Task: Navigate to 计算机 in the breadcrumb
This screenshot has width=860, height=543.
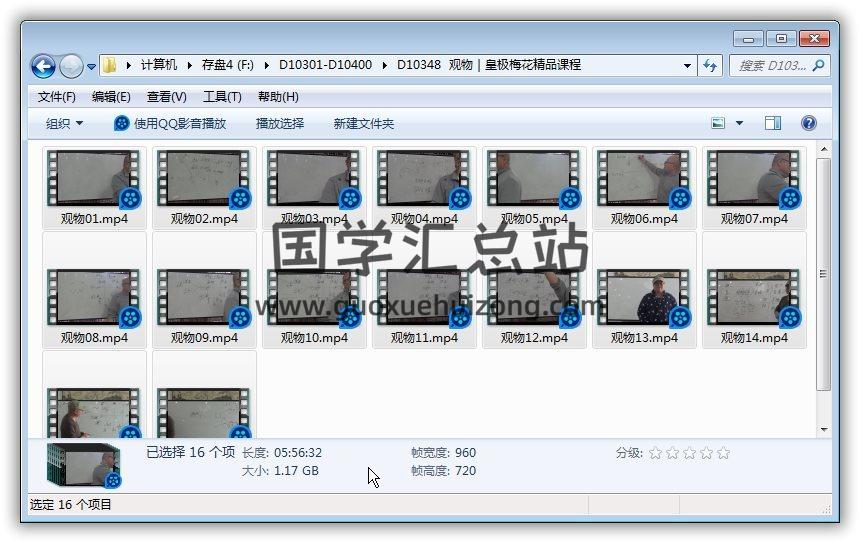Action: point(159,65)
